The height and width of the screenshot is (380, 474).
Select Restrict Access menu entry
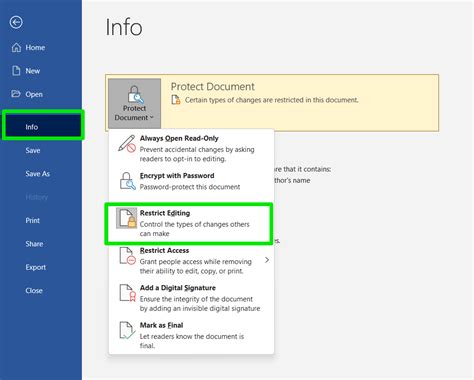tap(191, 260)
